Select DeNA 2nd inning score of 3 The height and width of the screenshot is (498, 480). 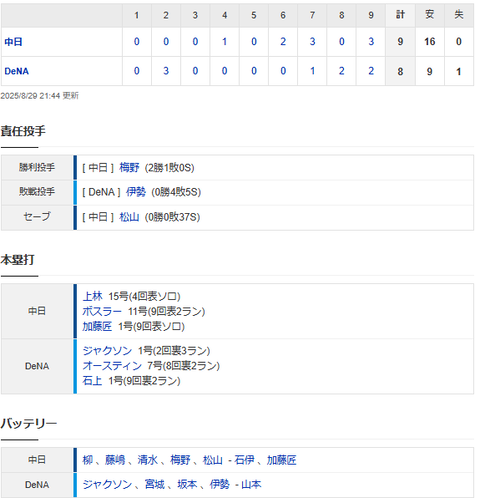point(166,71)
